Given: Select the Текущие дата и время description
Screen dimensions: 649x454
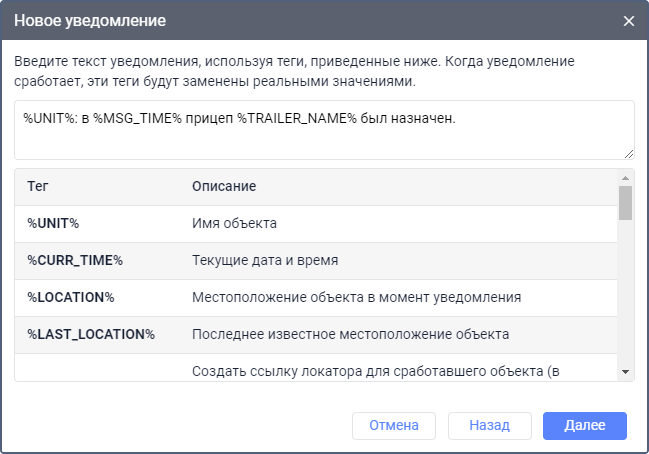Looking at the screenshot, I should [x=265, y=260].
